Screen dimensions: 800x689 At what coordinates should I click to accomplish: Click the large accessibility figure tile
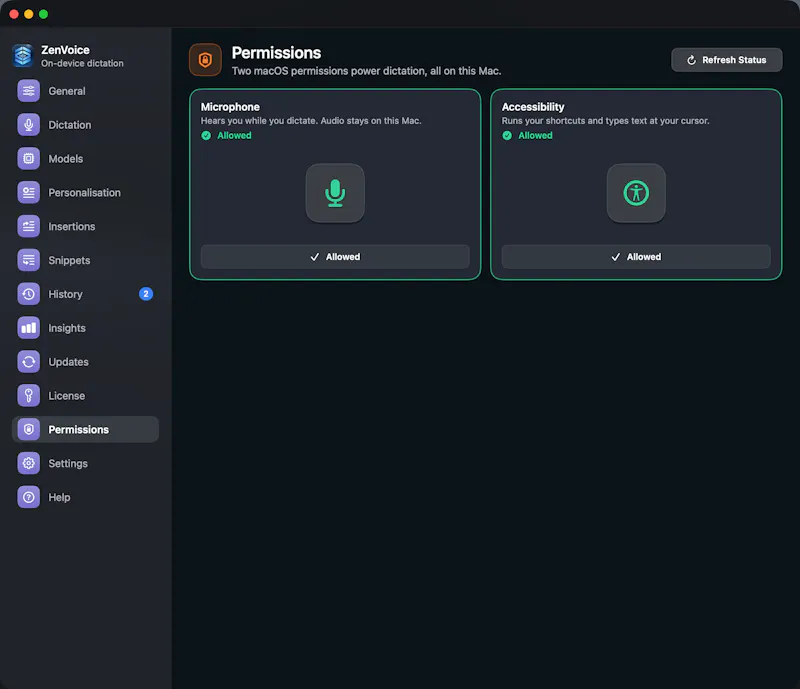point(636,193)
